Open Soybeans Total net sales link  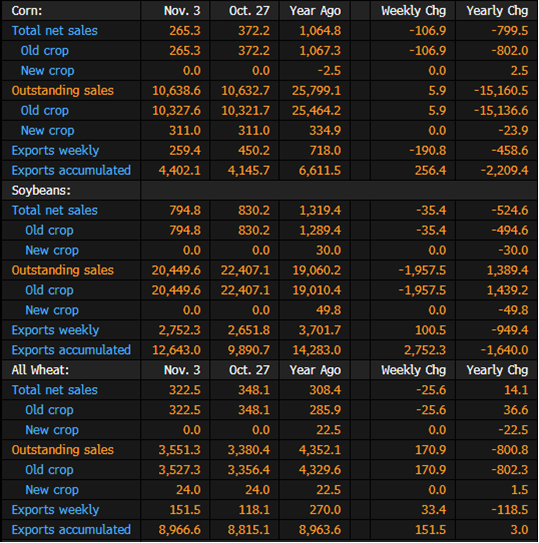click(x=54, y=210)
